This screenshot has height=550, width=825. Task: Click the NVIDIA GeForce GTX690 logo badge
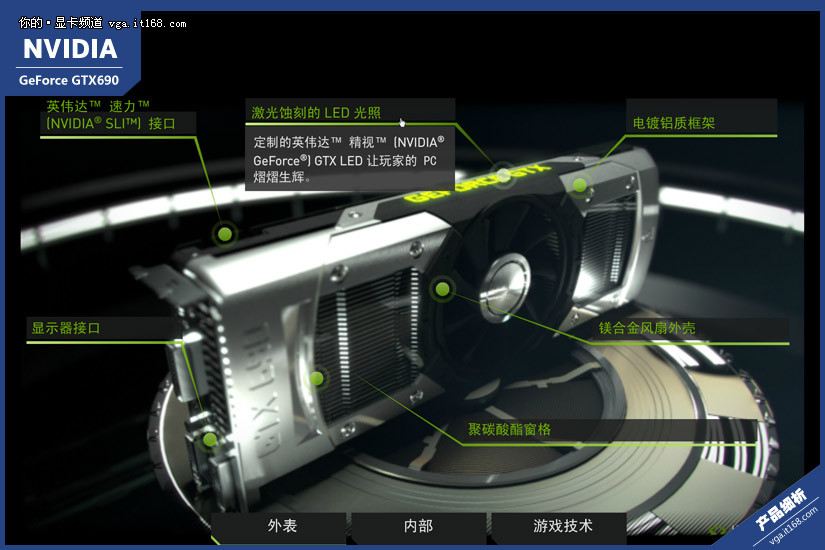click(69, 62)
